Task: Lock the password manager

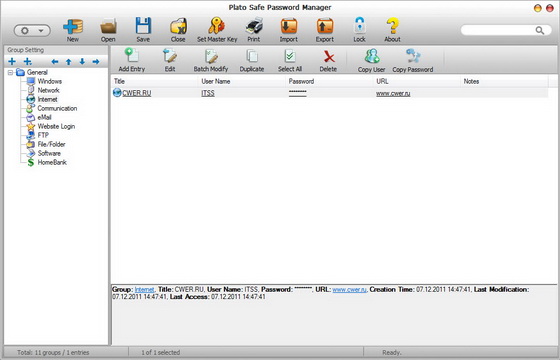Action: coord(359,30)
